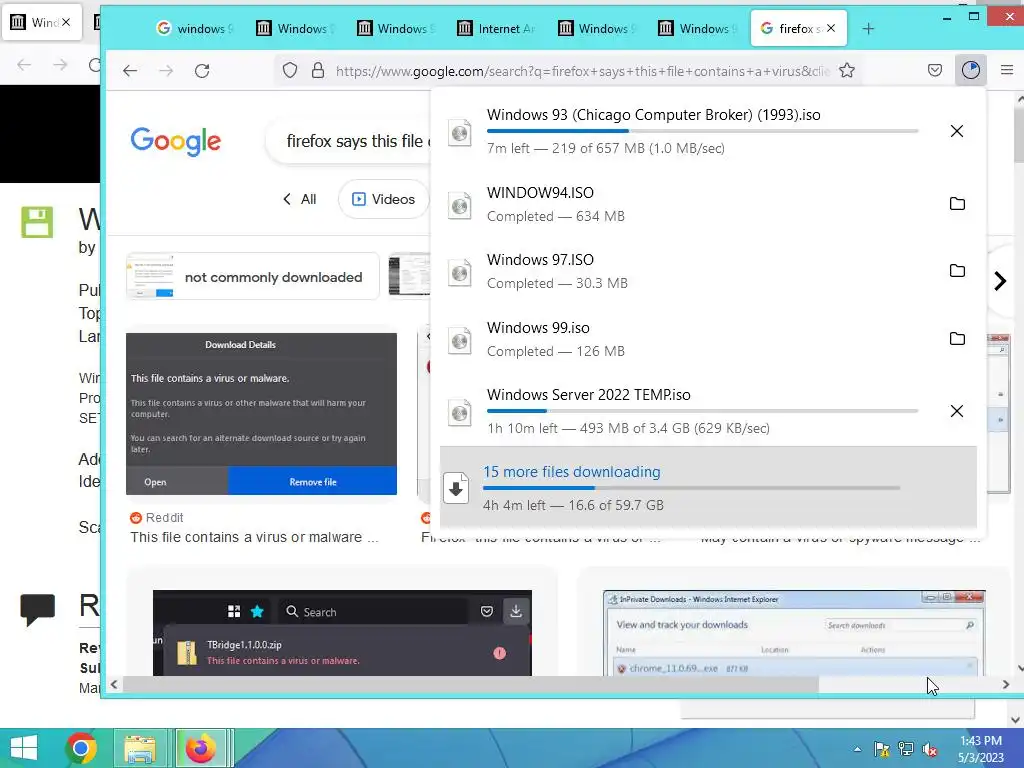Click the 'not commonly downloaded' suggestion chip
This screenshot has width=1024, height=768.
[253, 276]
